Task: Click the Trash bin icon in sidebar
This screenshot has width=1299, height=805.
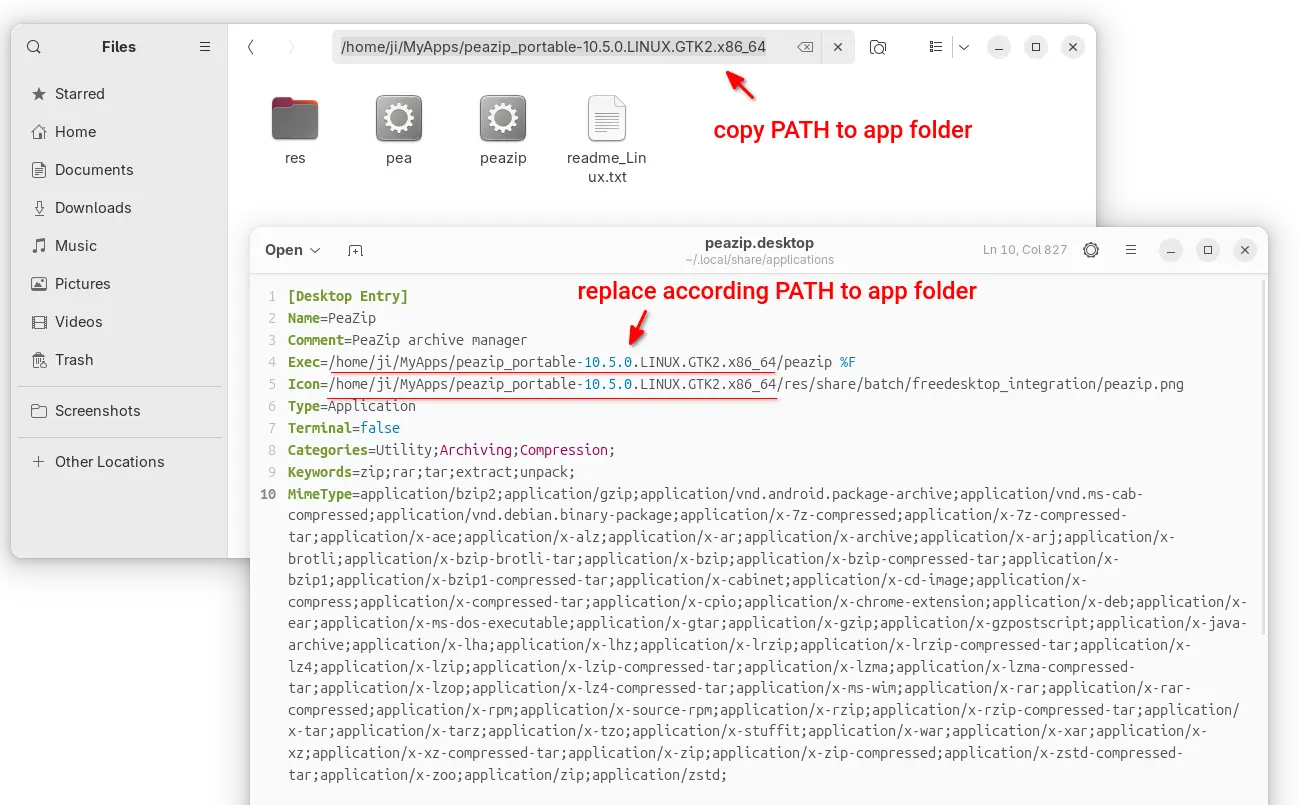Action: tap(39, 360)
